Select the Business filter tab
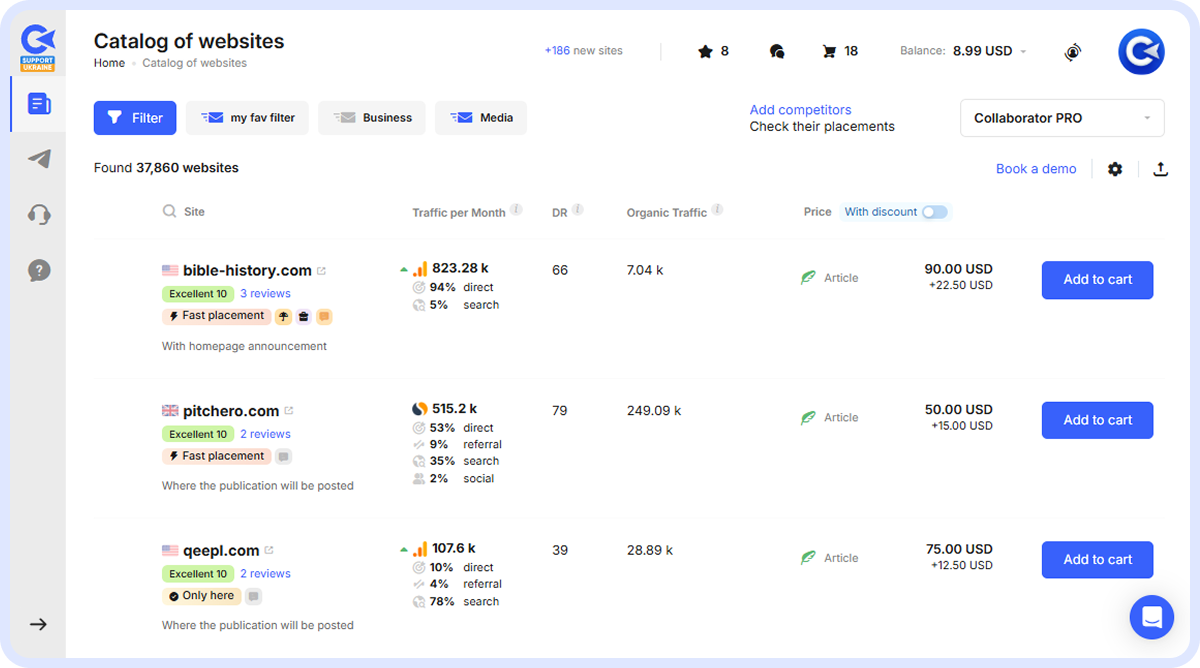1200x668 pixels. point(371,117)
